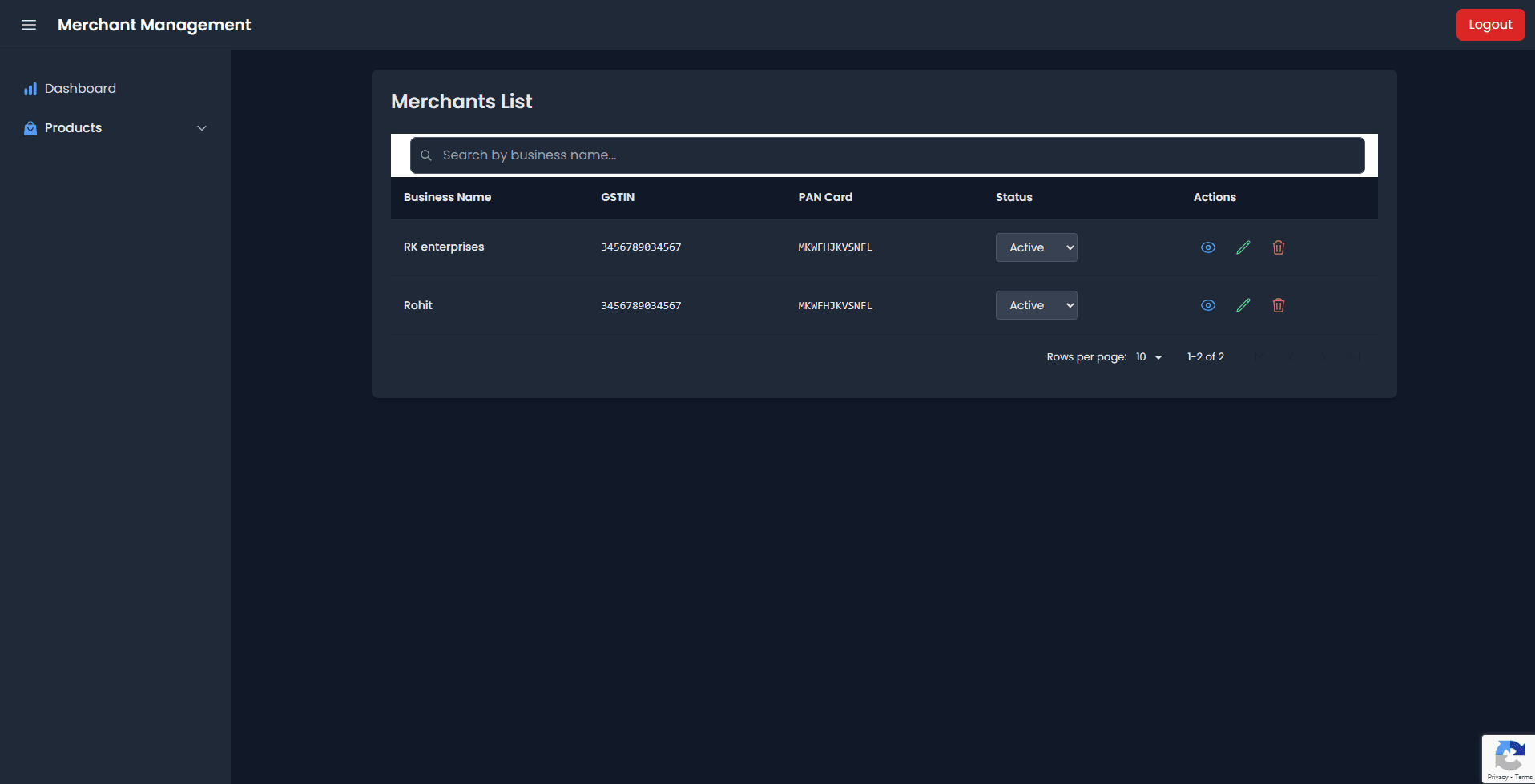View details of RK enterprises merchant
The height and width of the screenshot is (784, 1535).
1207,247
